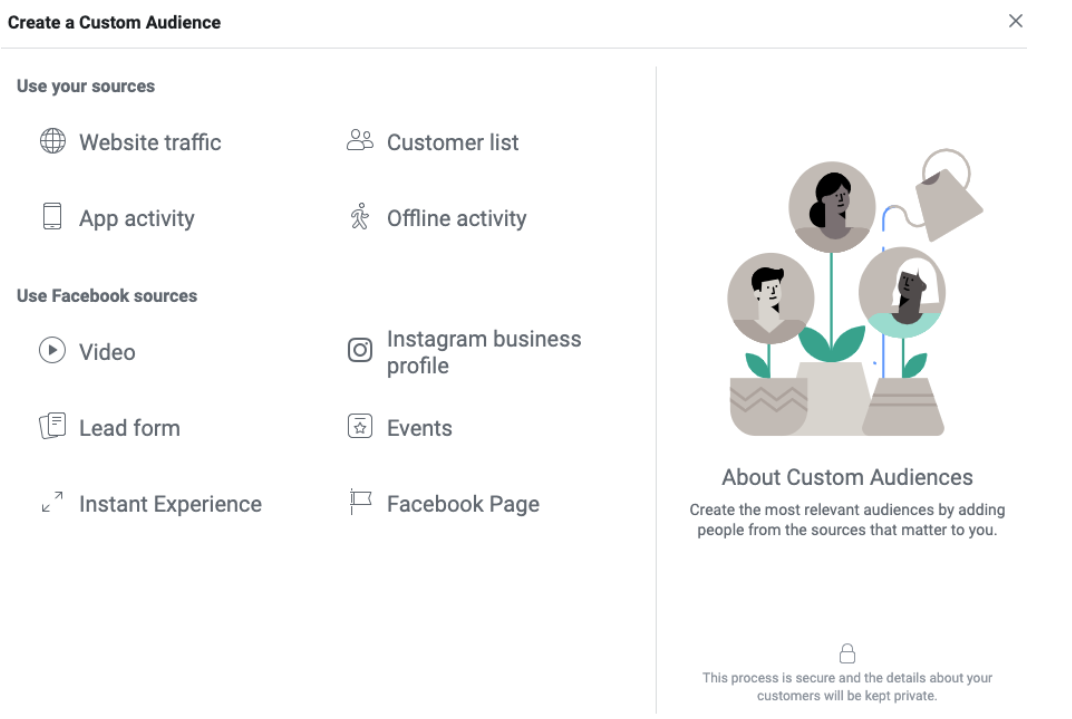Select the App activity phone icon
This screenshot has width=1072, height=719.
tap(51, 218)
